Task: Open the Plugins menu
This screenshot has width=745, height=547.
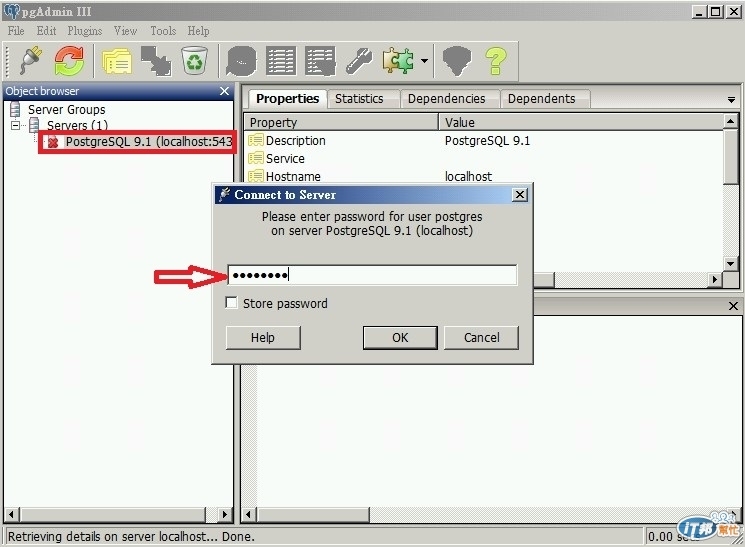Action: 85,31
